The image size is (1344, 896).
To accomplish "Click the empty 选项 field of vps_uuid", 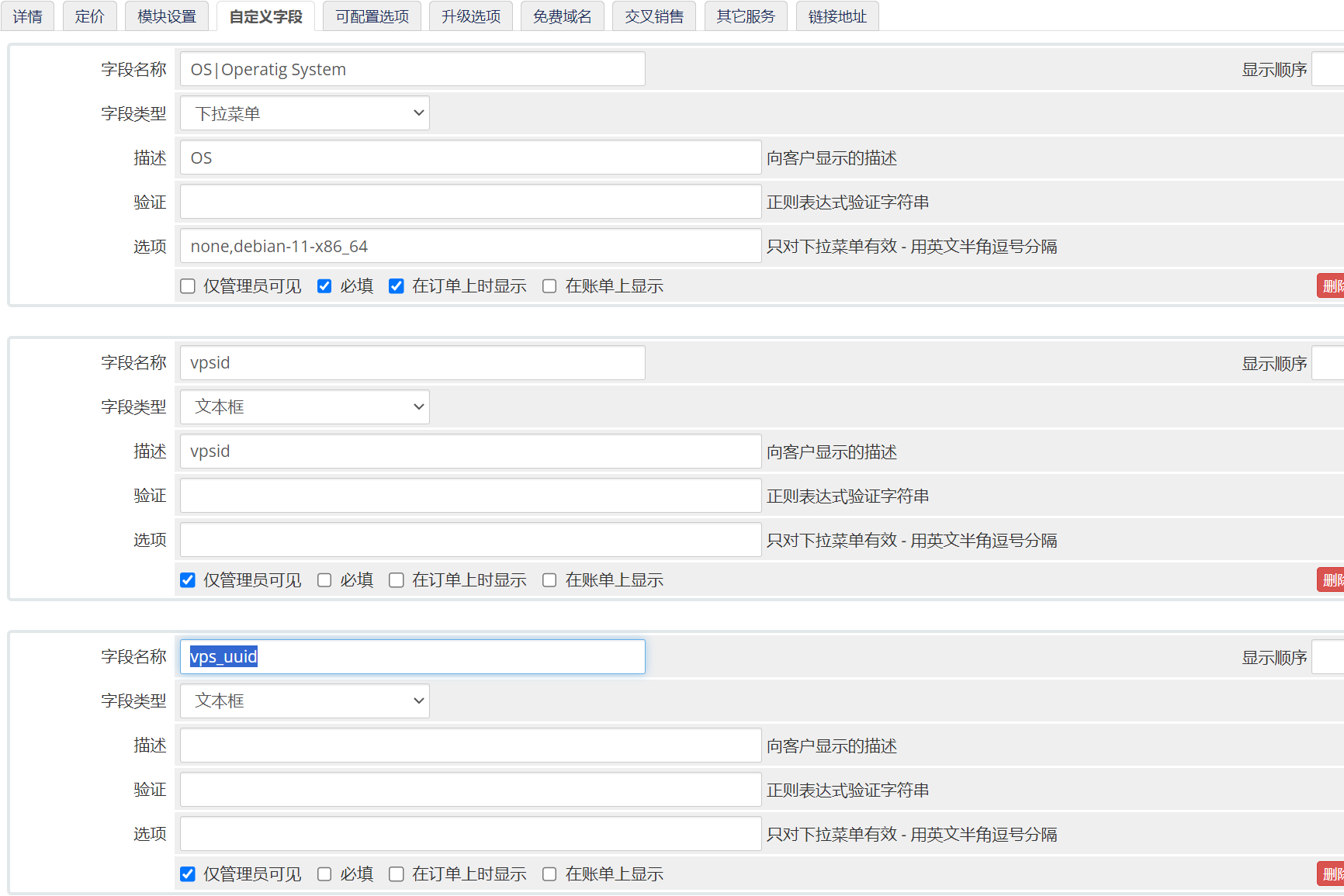I will coord(471,834).
